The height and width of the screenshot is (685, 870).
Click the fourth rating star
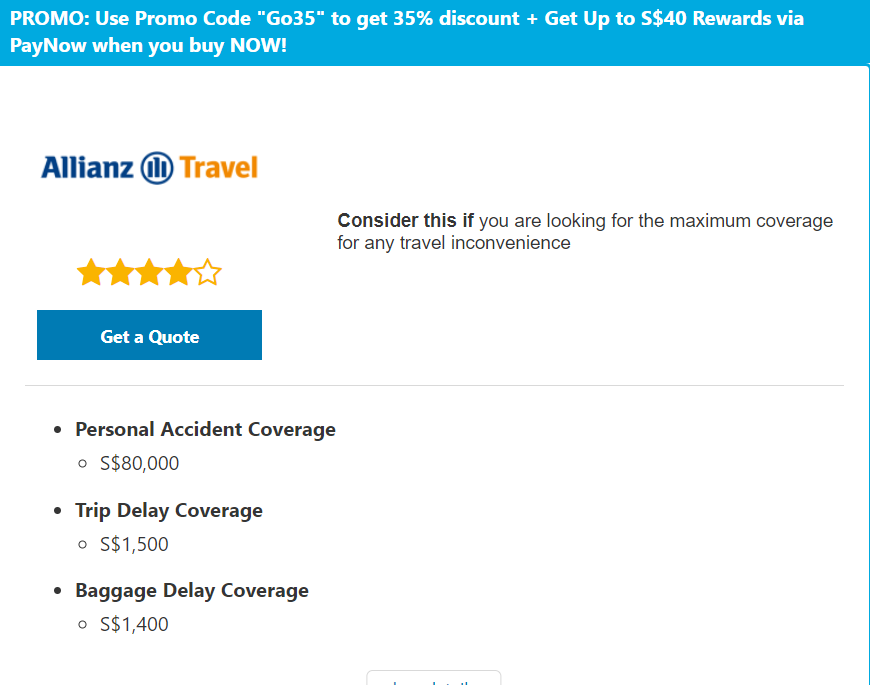(x=178, y=272)
